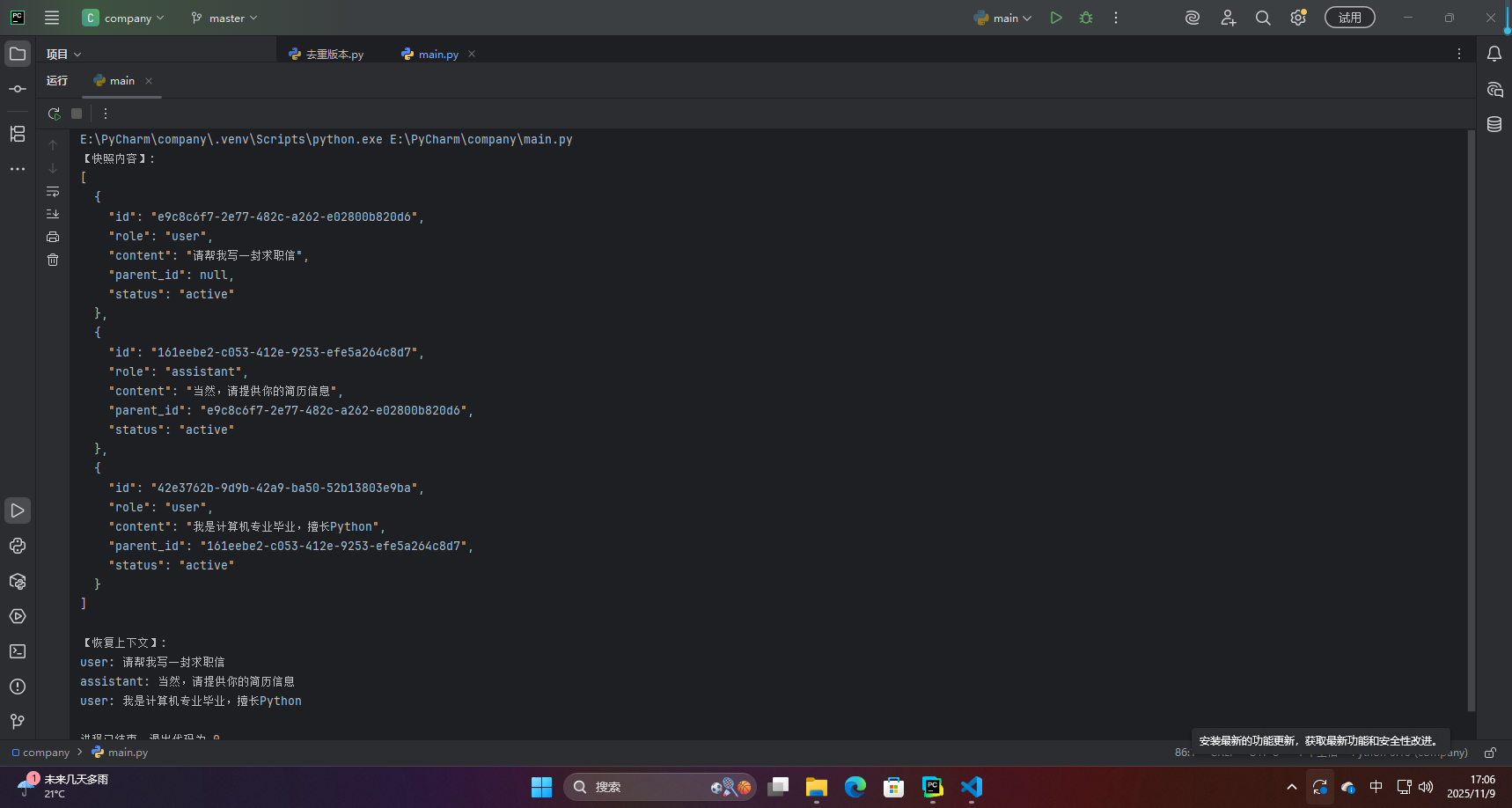Open volume control in system tray
Screen dimensions: 1512x808
pos(1426,787)
